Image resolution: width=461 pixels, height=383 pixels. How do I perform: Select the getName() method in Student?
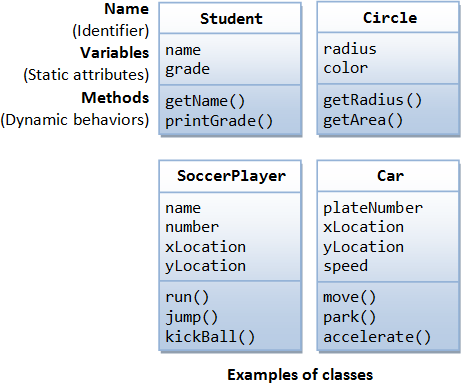[205, 101]
